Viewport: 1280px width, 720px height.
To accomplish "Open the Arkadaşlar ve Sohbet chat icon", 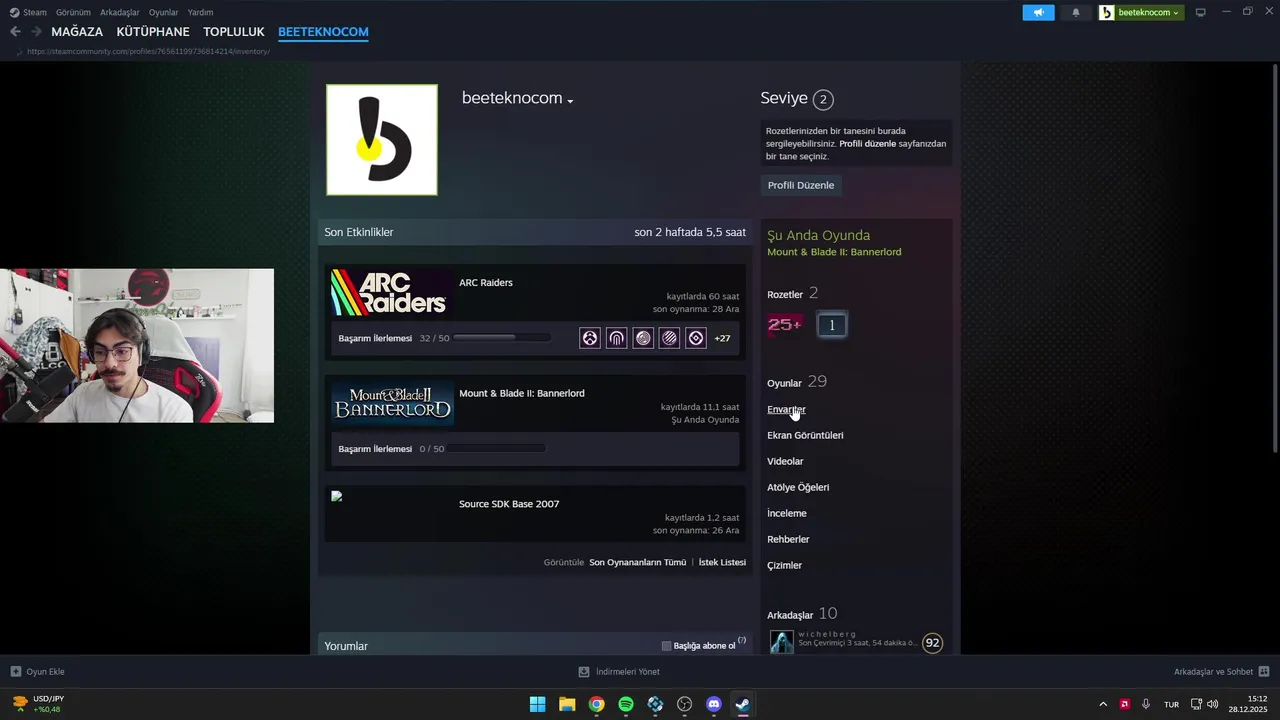I will pos(1264,672).
